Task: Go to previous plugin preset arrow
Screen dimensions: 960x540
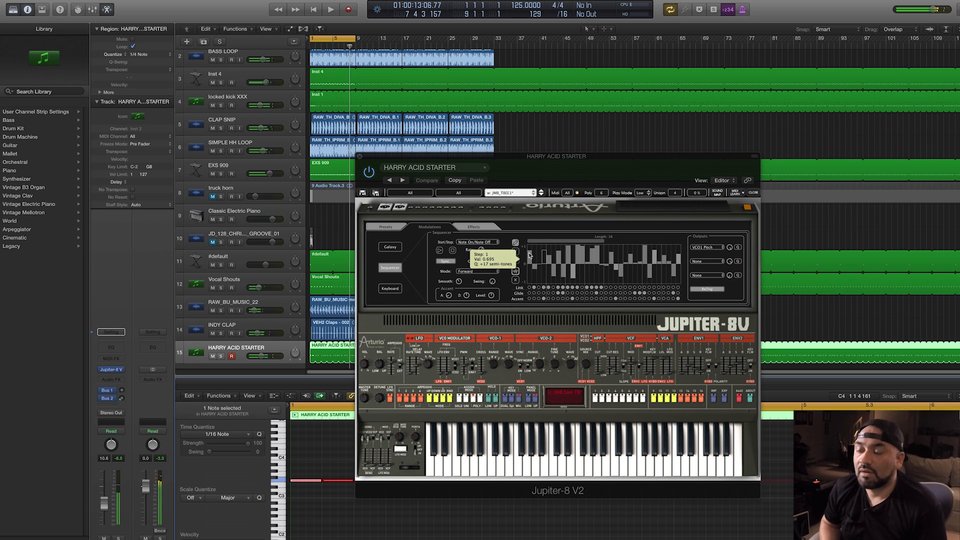Action: coord(389,180)
